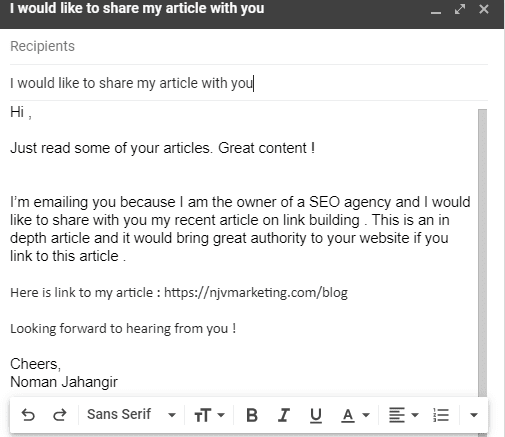The width and height of the screenshot is (505, 437).
Task: Click the signature name Noman Jahangir
Action: pyautogui.click(x=64, y=382)
